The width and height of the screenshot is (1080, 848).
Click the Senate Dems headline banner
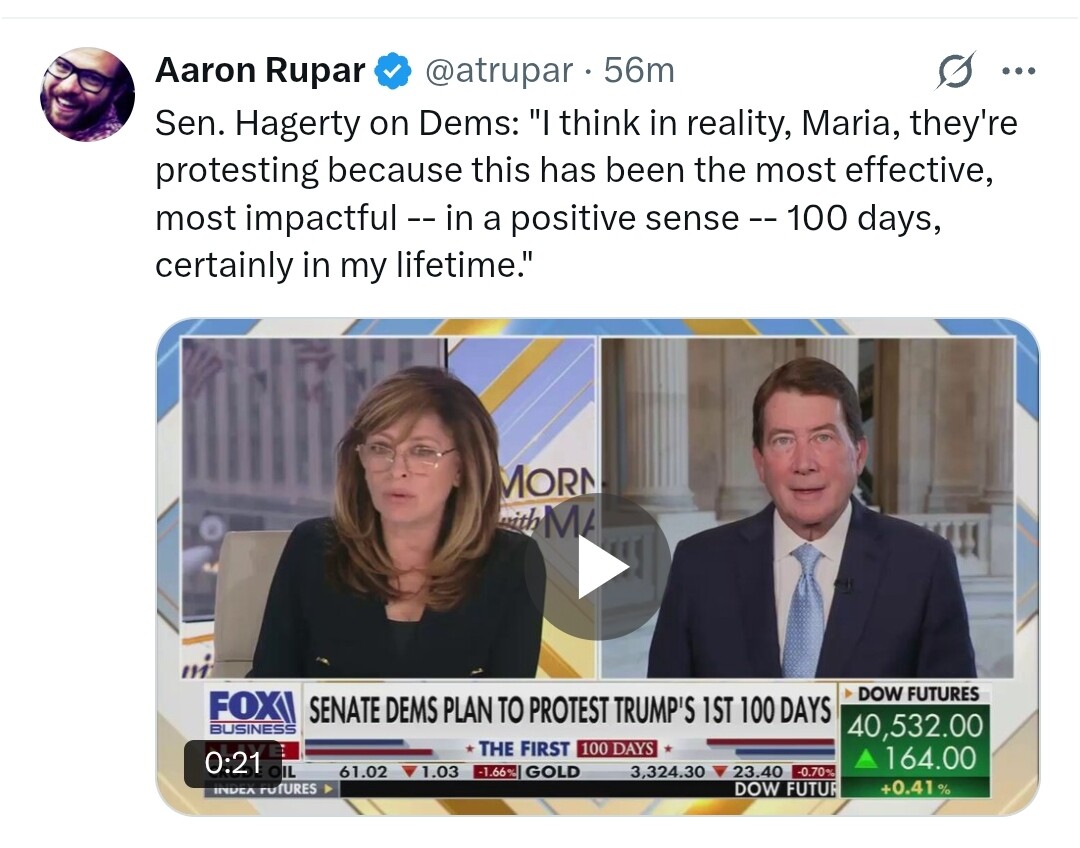[570, 710]
